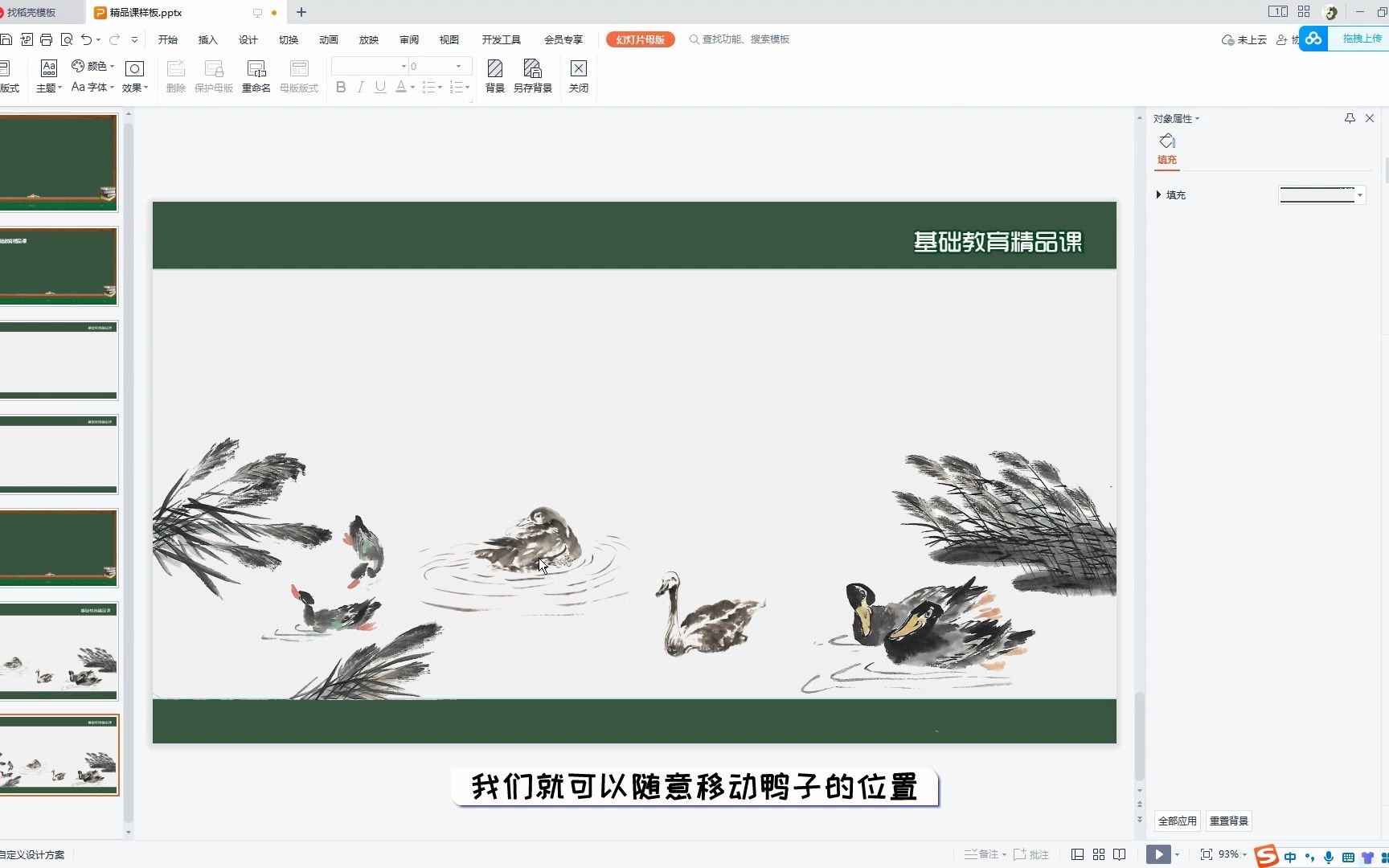Switch to the 设计 ribbon tab

click(x=247, y=39)
